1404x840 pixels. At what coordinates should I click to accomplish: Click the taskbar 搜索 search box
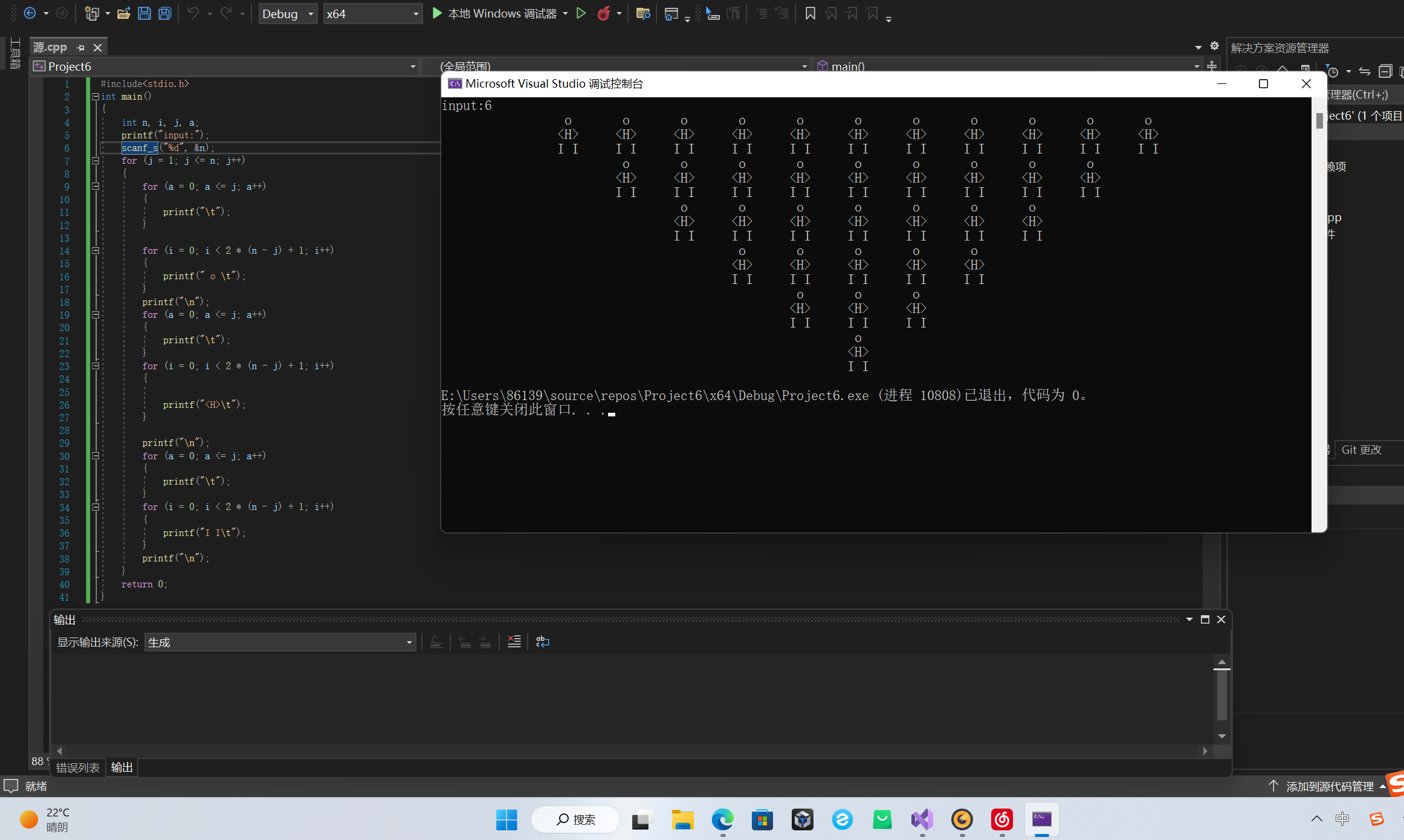pos(575,819)
